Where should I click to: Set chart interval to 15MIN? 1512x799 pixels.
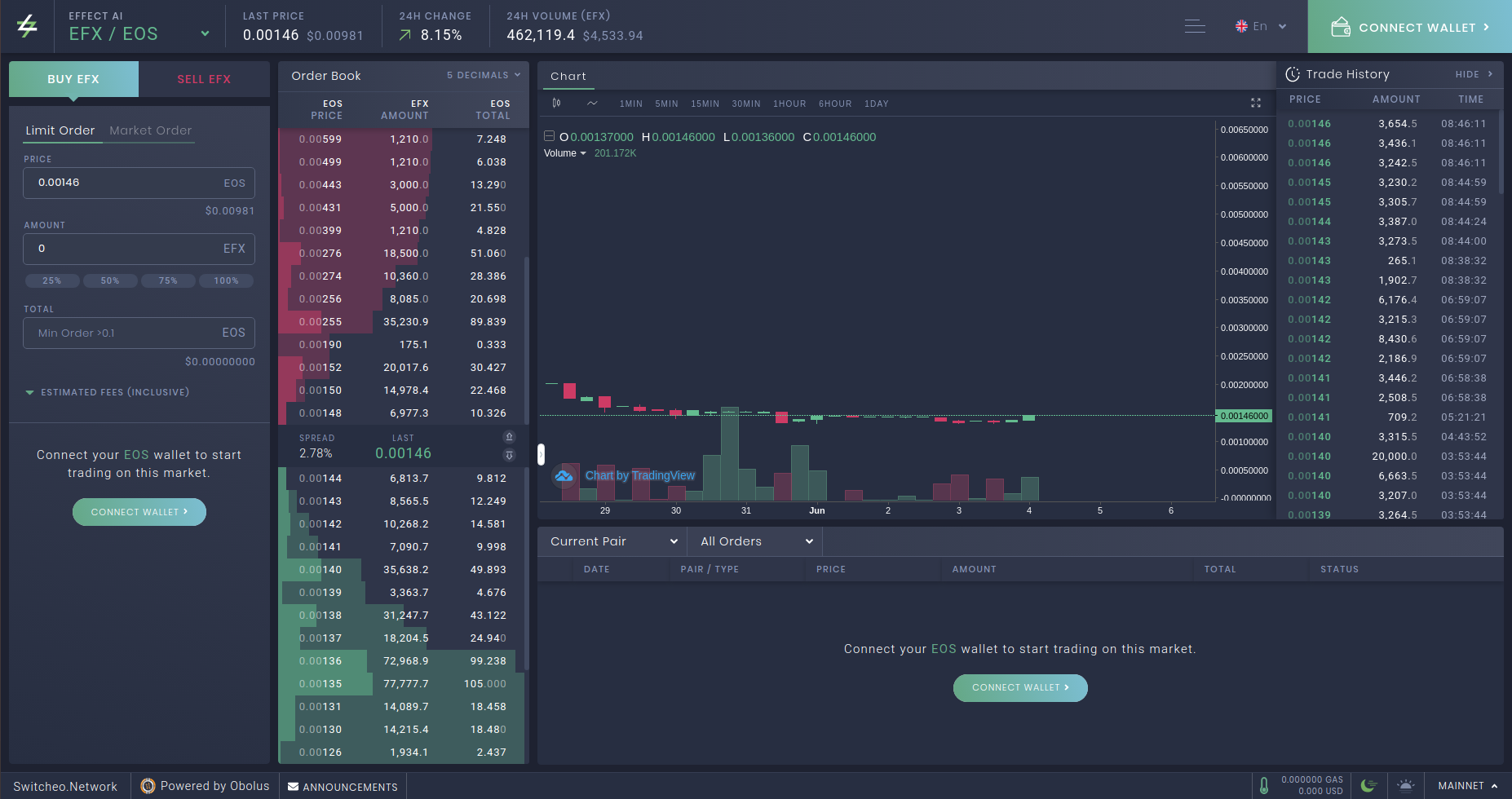click(705, 104)
